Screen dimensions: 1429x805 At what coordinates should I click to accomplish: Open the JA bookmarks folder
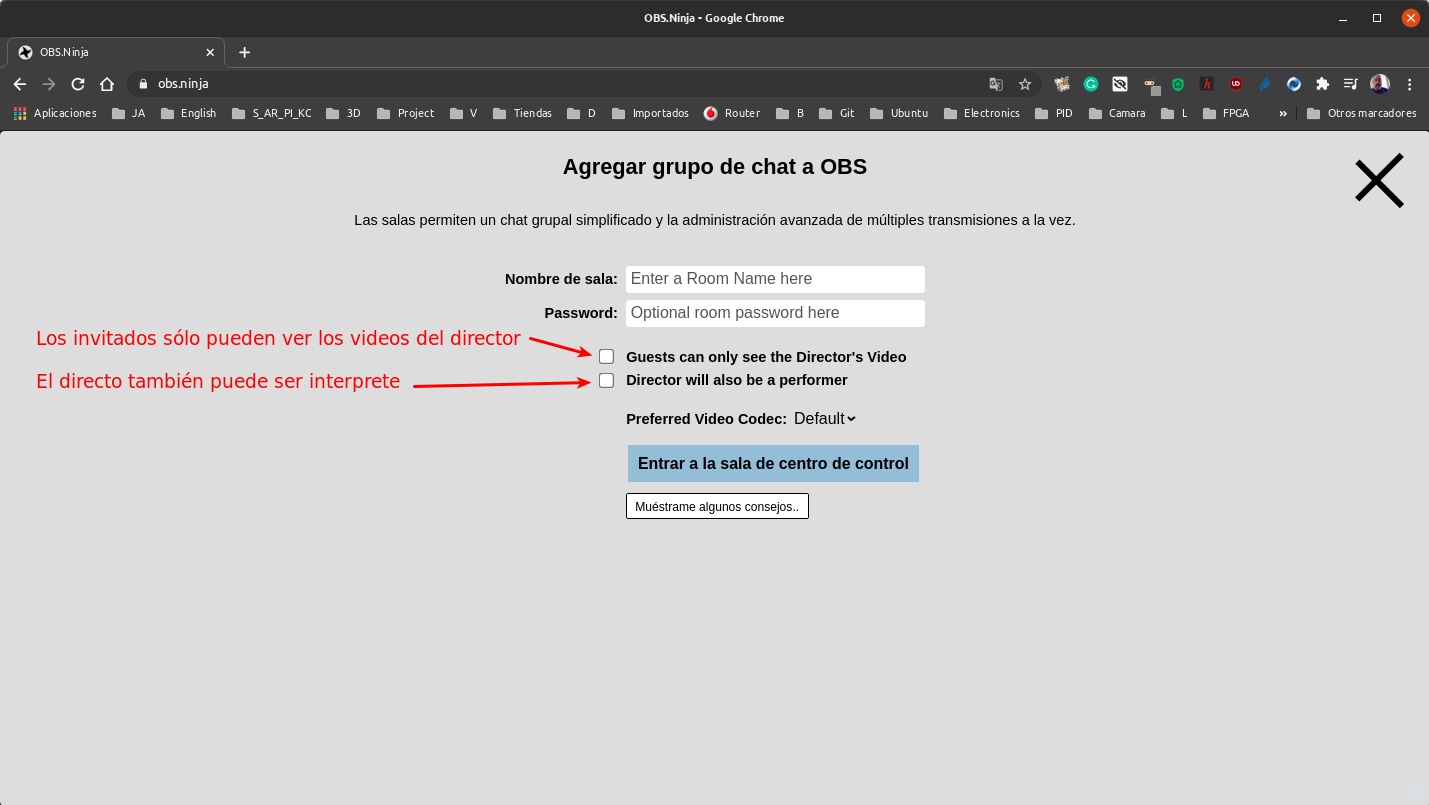129,113
